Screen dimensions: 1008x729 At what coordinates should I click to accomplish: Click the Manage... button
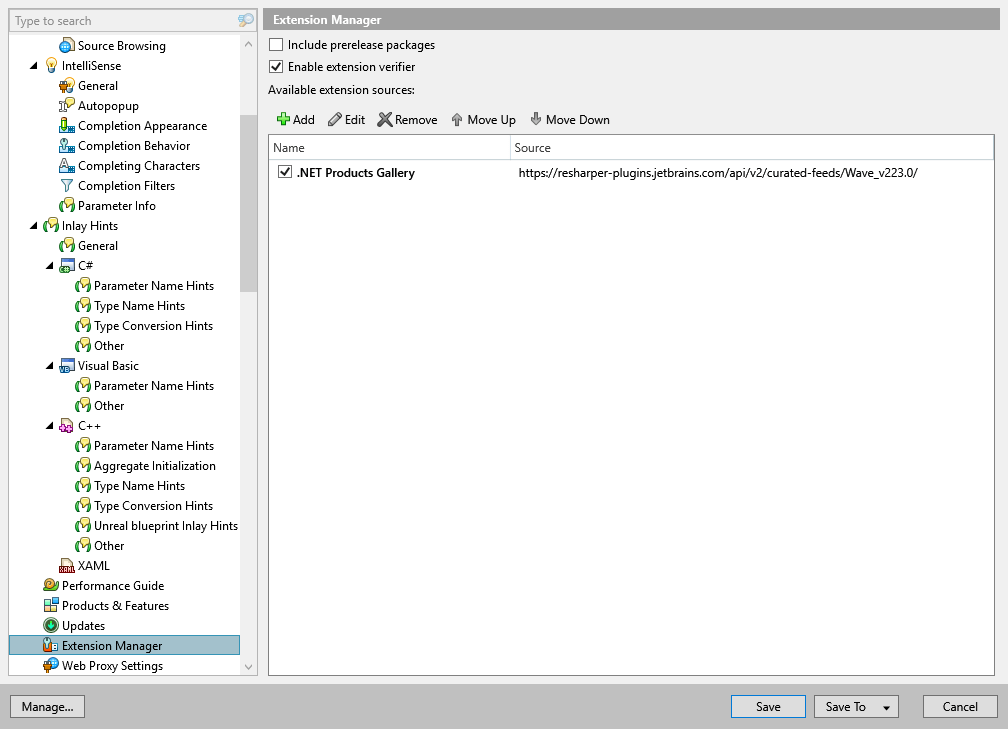click(x=47, y=706)
